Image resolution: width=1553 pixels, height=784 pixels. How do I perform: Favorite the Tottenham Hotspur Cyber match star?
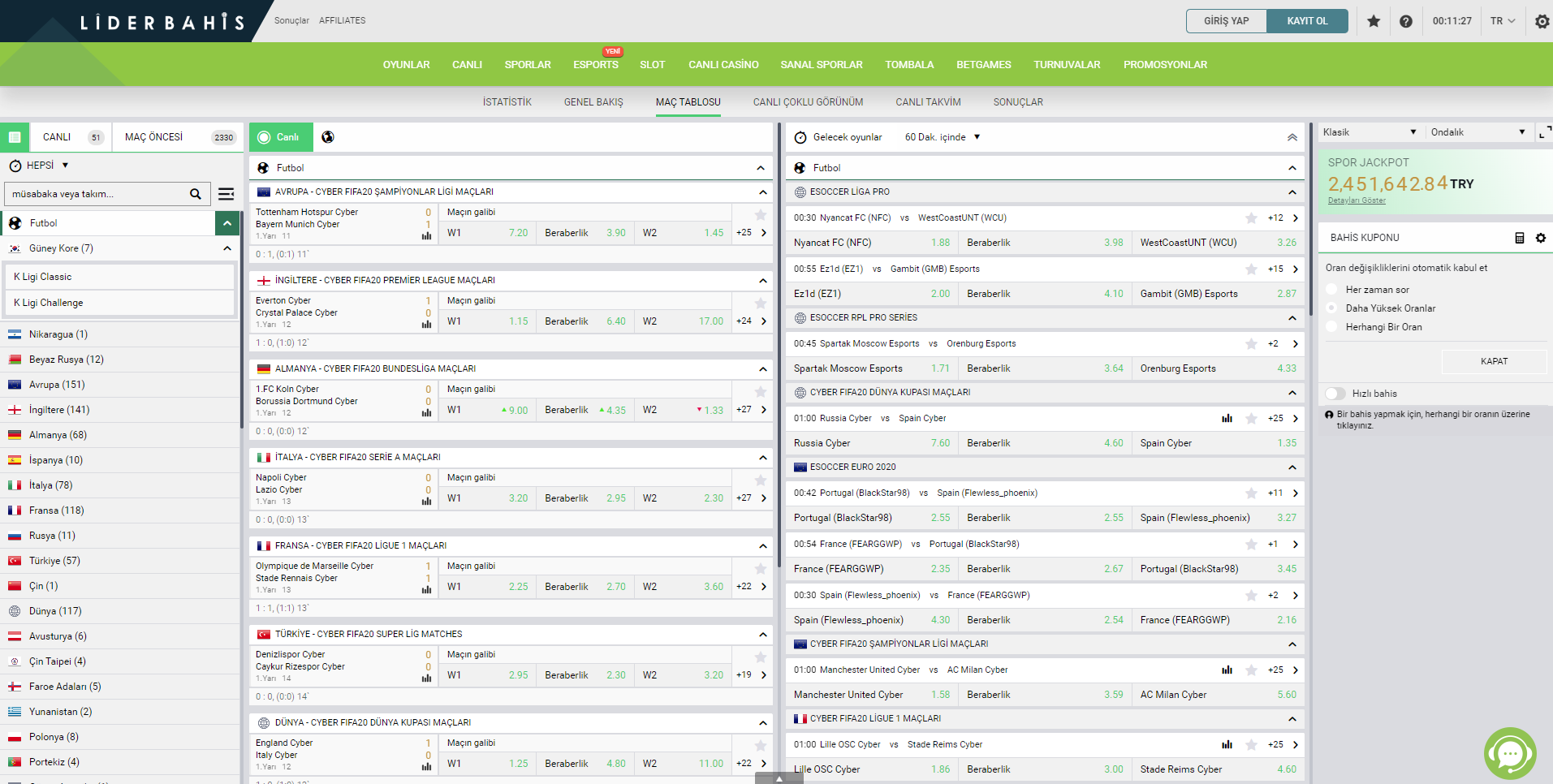tap(761, 215)
